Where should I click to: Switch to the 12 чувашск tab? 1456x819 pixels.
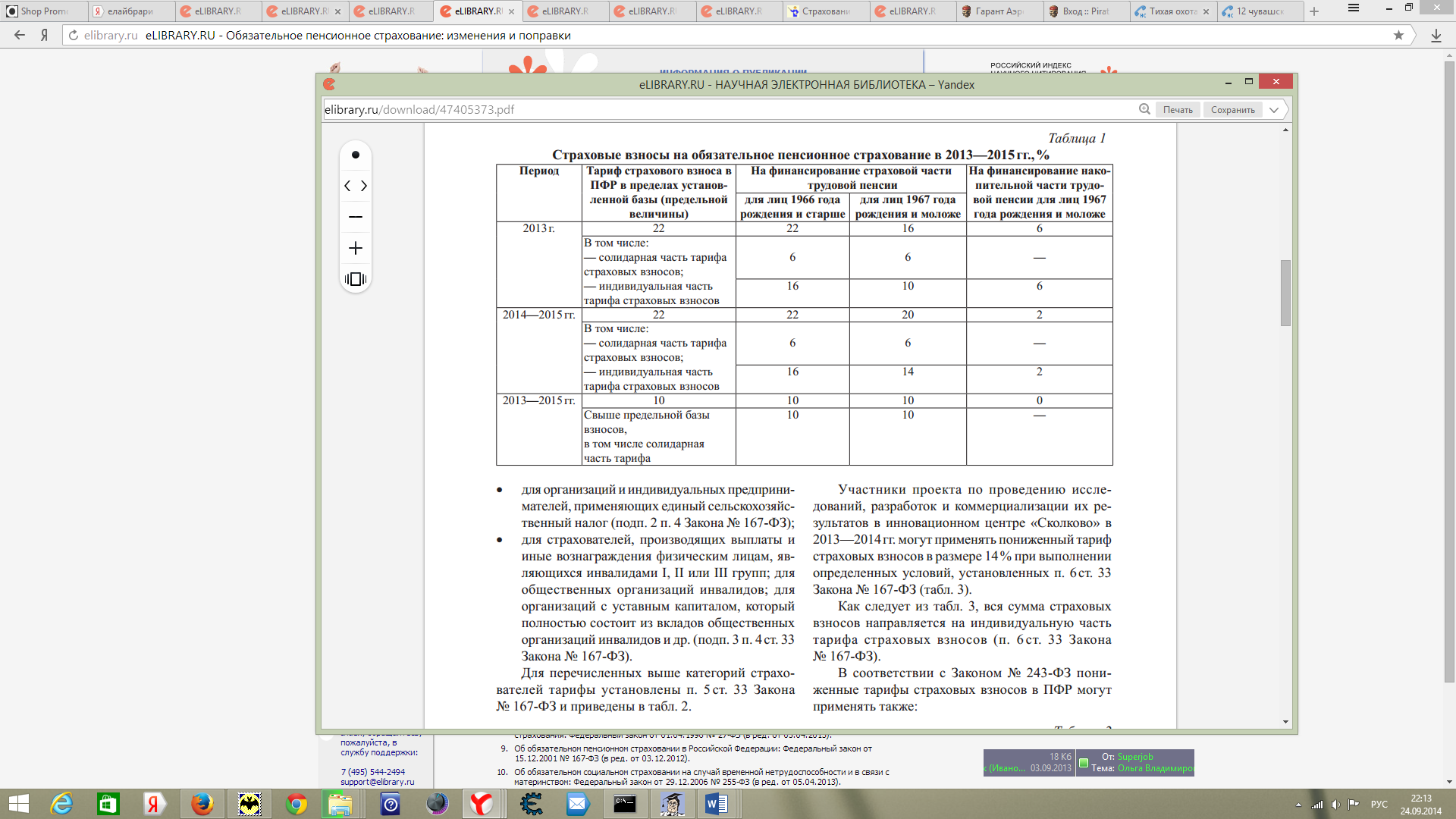tap(1260, 11)
